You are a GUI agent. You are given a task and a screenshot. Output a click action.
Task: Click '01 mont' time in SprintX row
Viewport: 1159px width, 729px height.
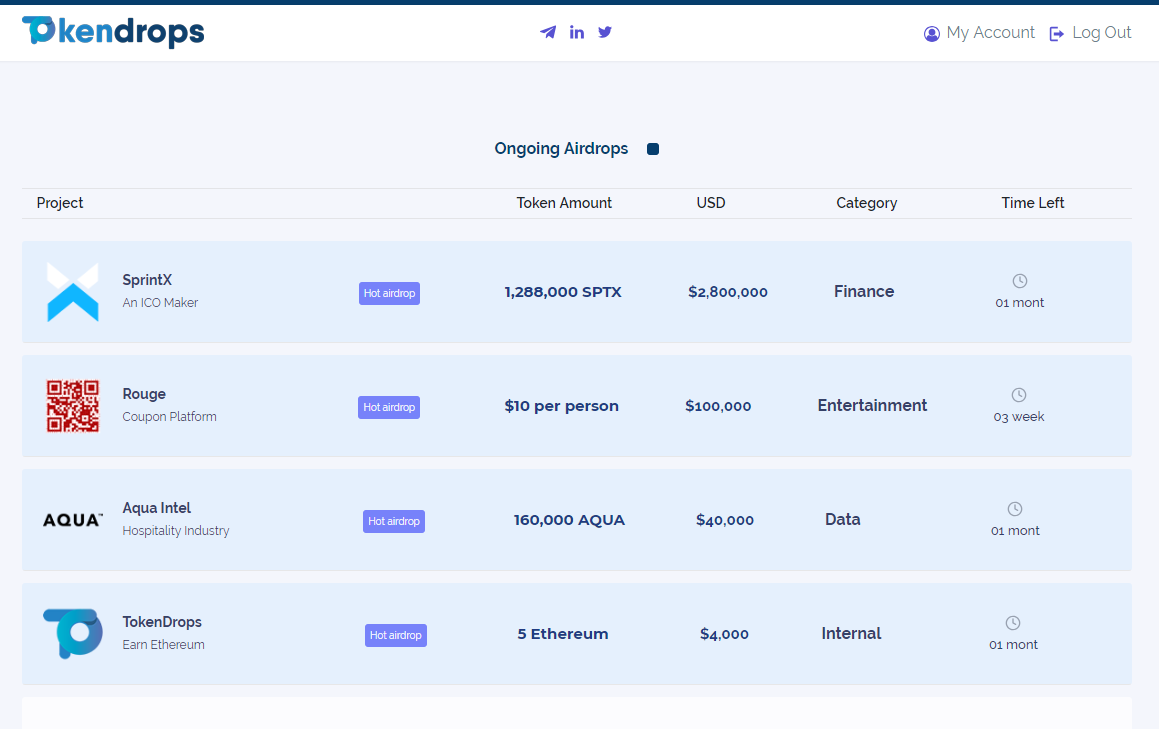tap(1019, 302)
